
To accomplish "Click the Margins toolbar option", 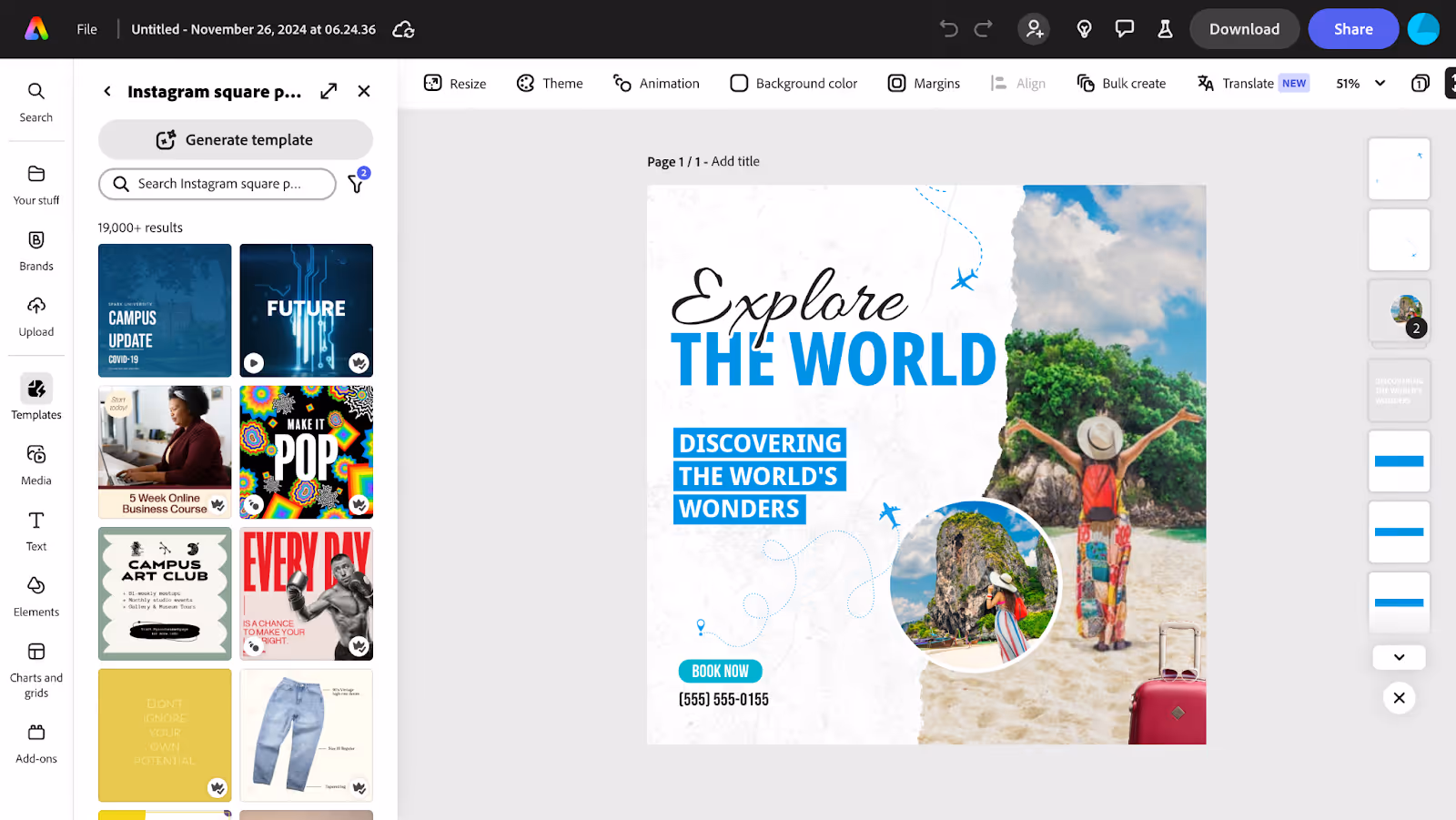I will point(924,84).
